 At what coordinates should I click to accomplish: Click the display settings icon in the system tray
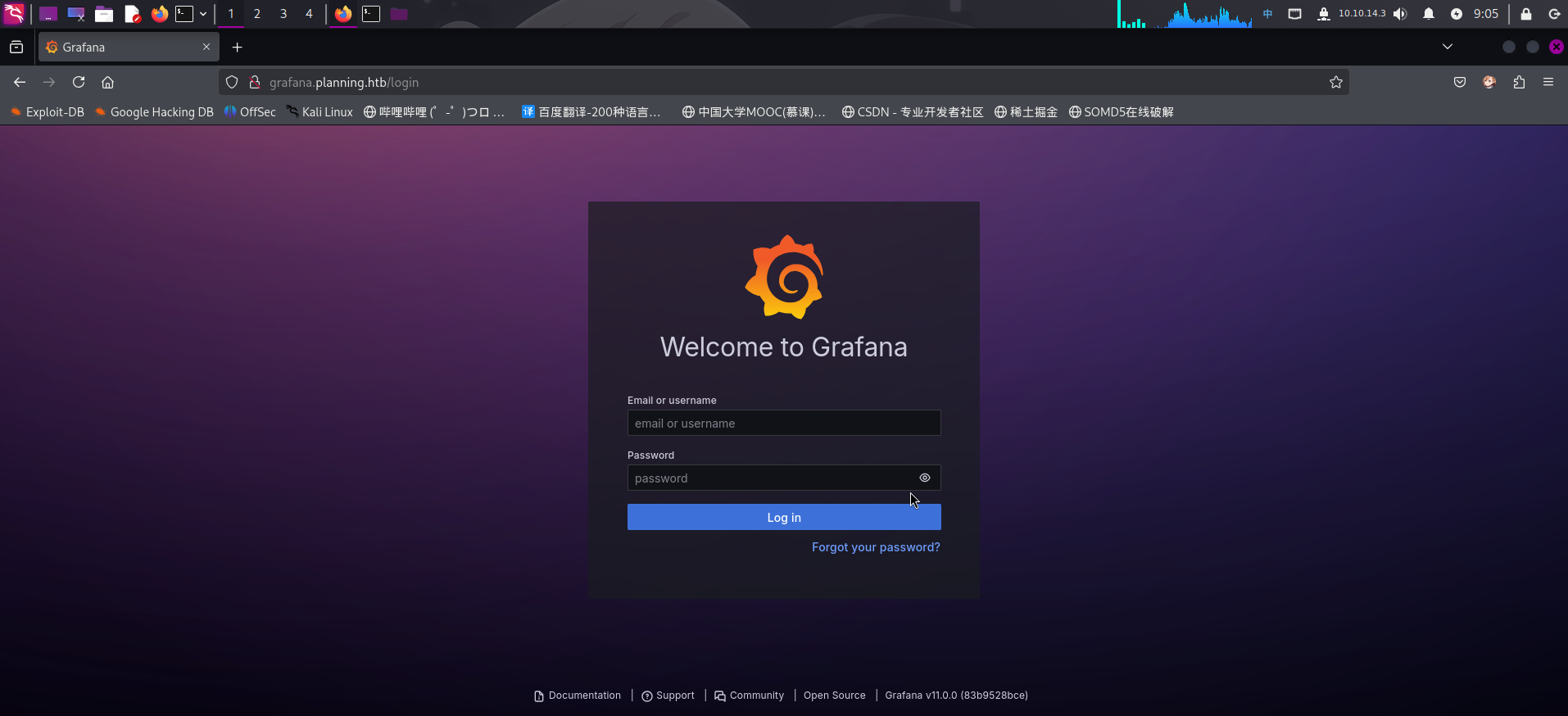pos(1295,14)
